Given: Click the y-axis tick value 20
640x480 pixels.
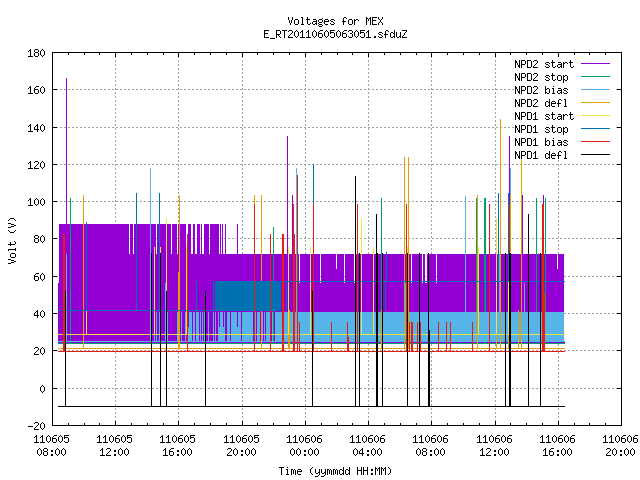Looking at the screenshot, I should click(39, 351).
